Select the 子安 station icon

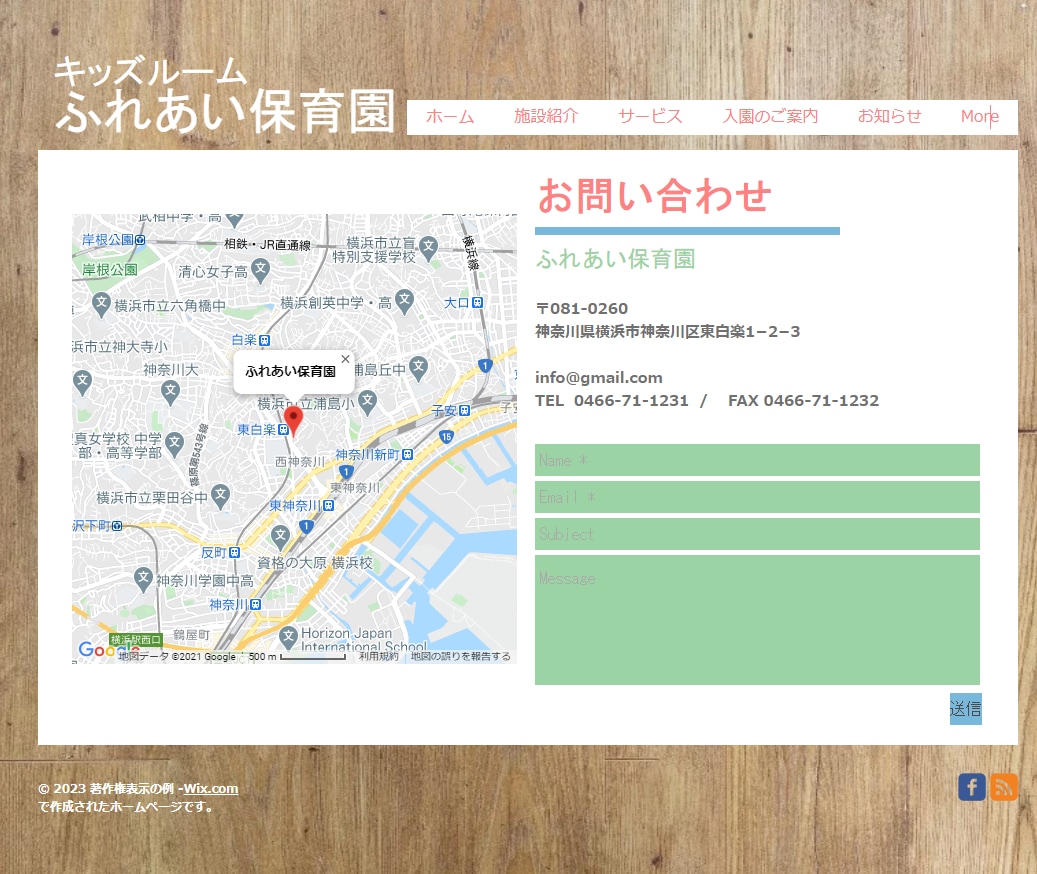coord(464,411)
